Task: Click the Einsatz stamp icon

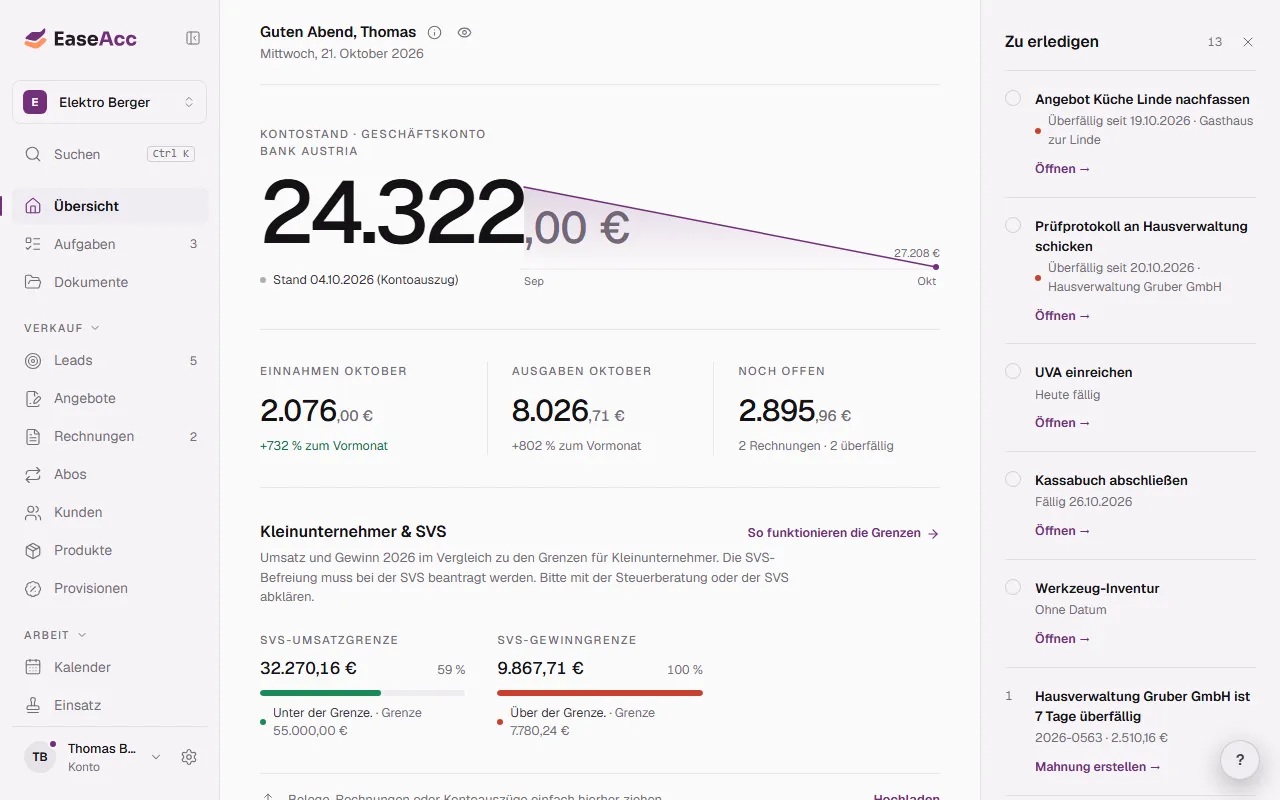Action: (33, 705)
